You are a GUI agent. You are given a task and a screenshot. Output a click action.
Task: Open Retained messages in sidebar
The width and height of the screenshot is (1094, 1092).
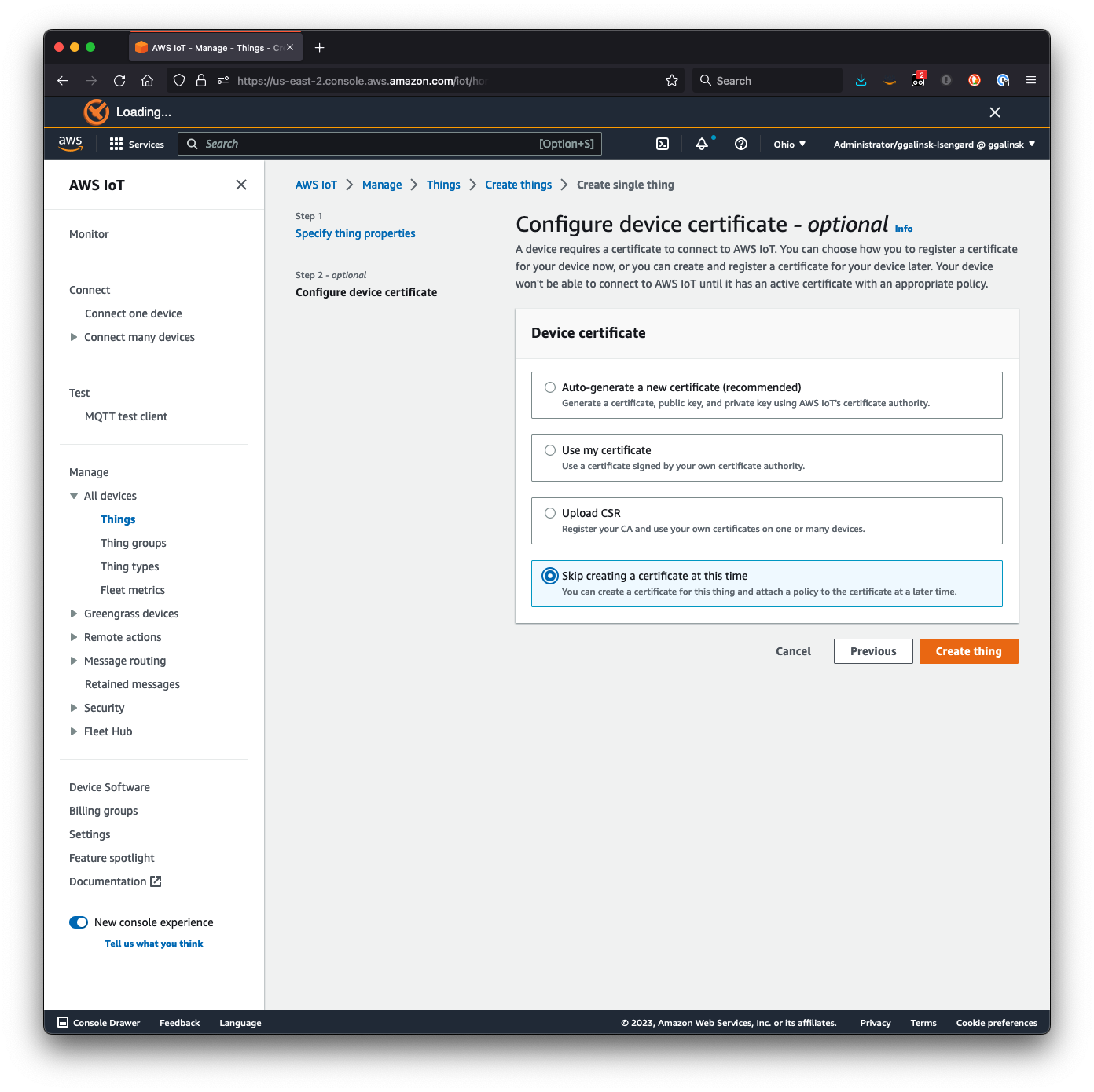point(132,684)
